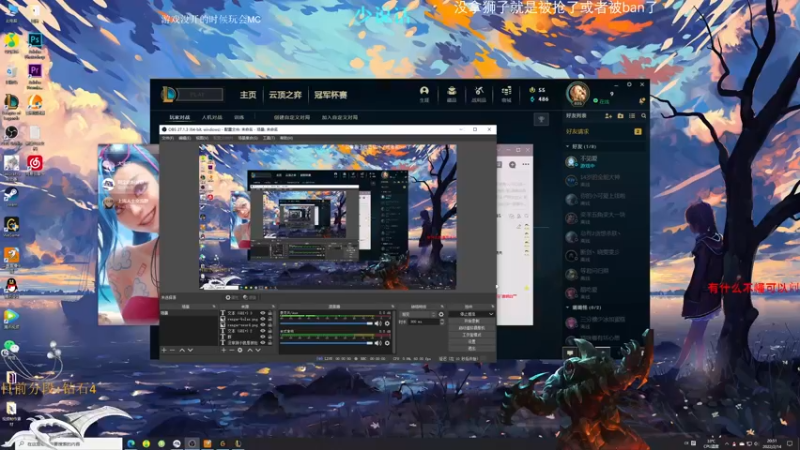Remove source with the minus icon in OBS
The height and width of the screenshot is (450, 800).
pos(232,350)
